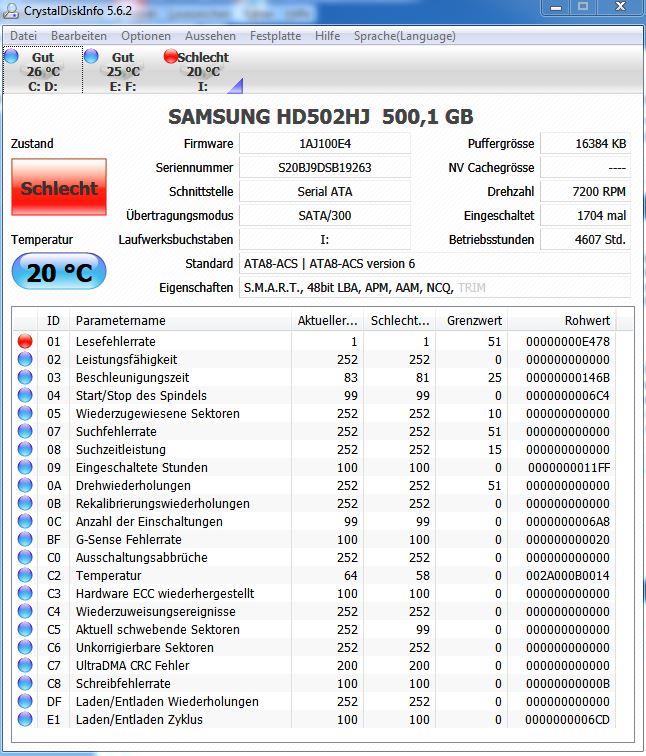The image size is (646, 756).
Task: Click the status icon for Wiederzugewiesene Sektoren
Action: tap(25, 413)
